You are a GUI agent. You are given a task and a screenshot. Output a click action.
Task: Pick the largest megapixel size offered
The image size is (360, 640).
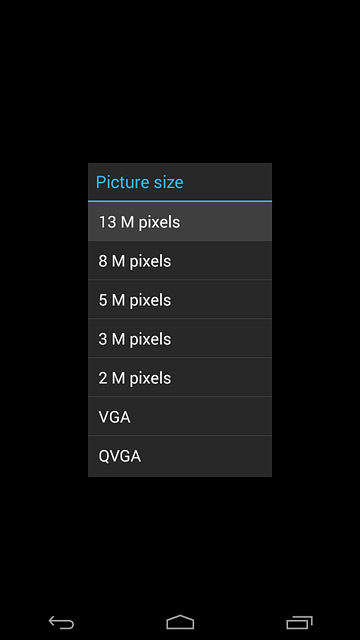click(x=180, y=222)
